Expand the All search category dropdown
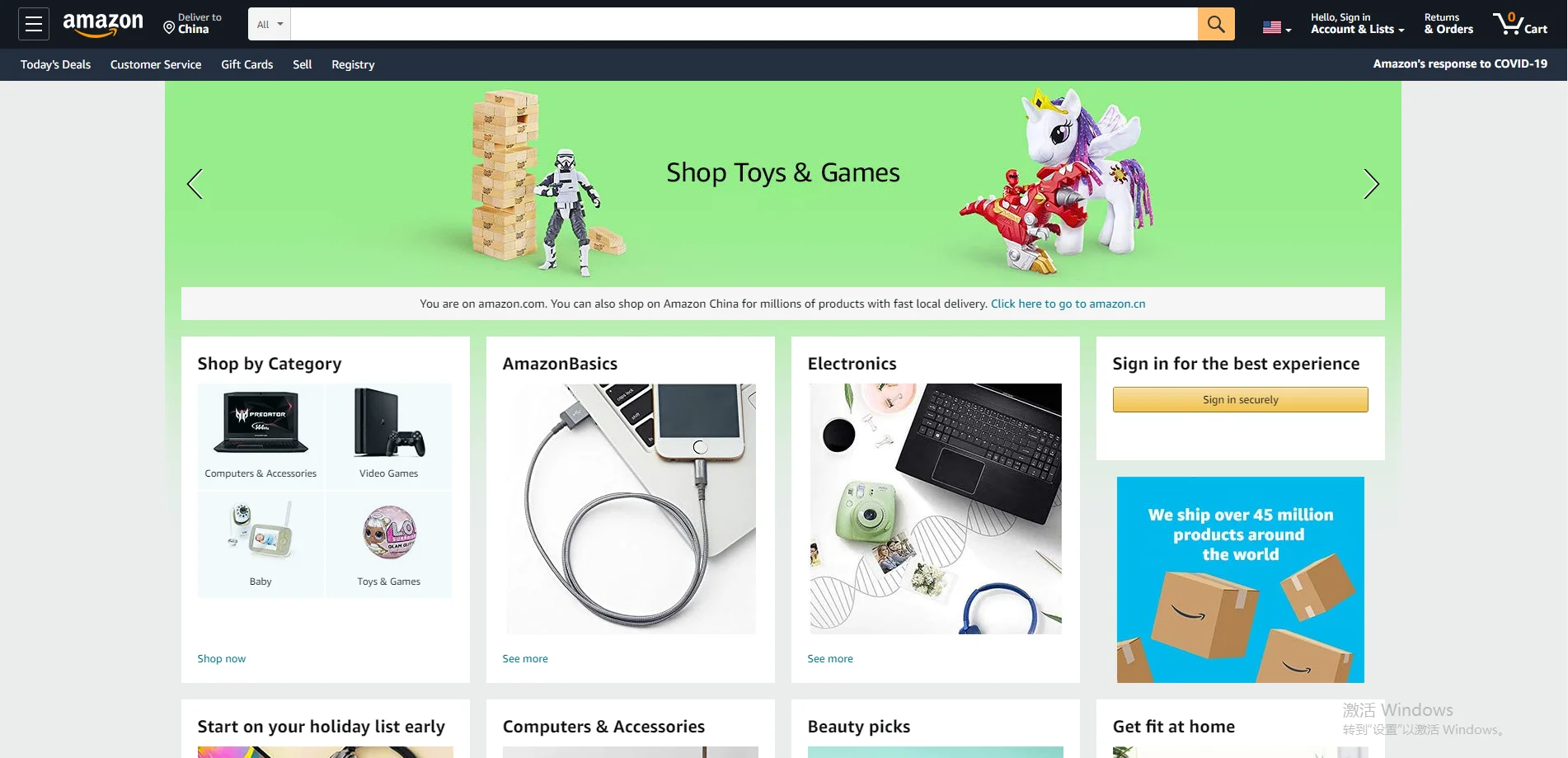 pyautogui.click(x=270, y=24)
